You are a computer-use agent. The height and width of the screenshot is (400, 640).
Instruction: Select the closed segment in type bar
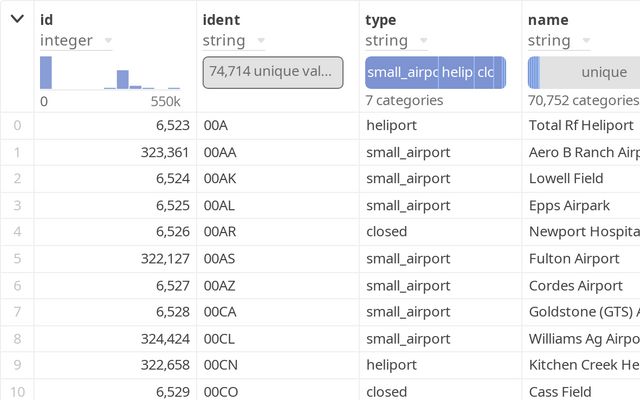pyautogui.click(x=485, y=72)
